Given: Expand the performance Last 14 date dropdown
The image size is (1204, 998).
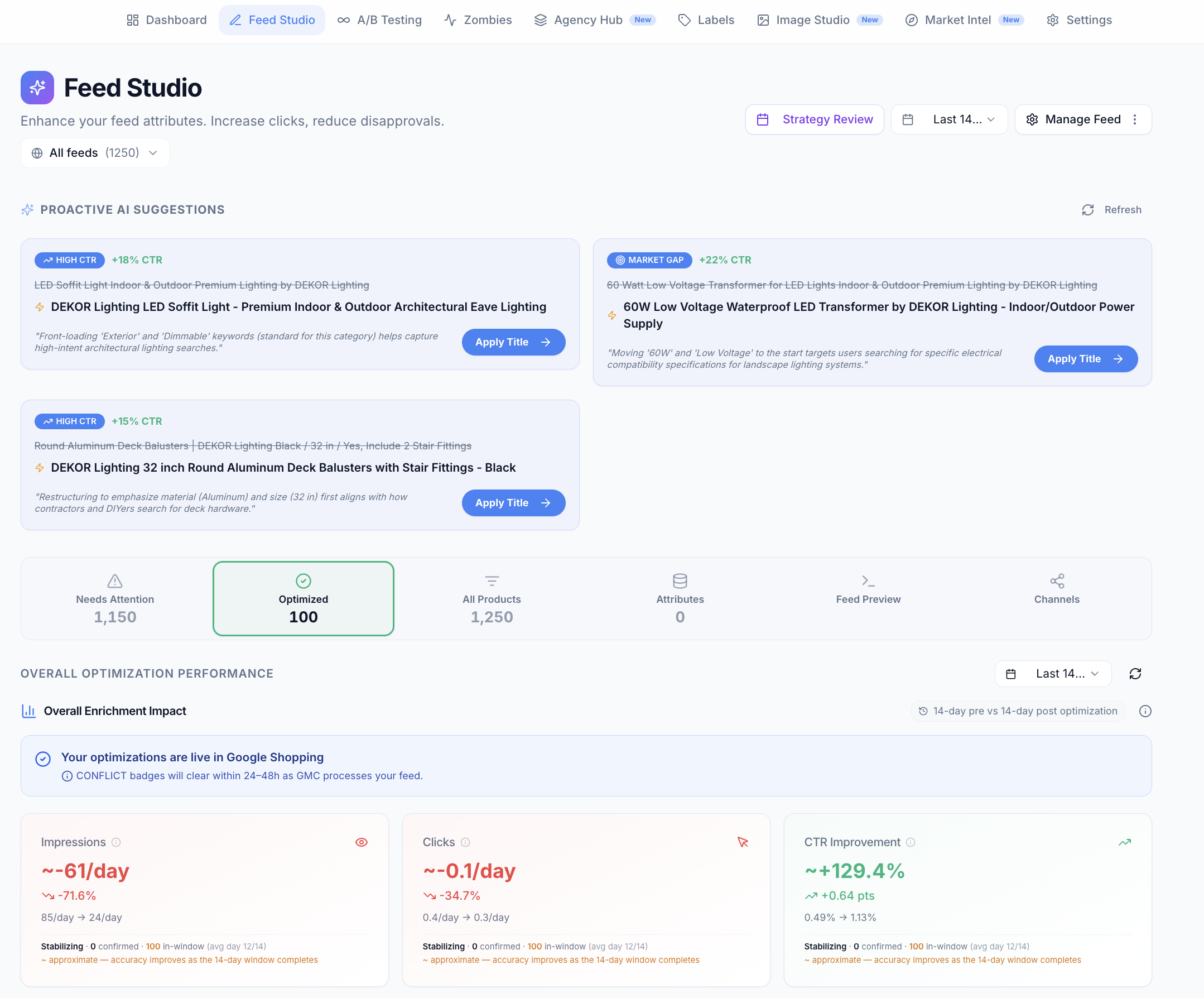Looking at the screenshot, I should [1053, 674].
